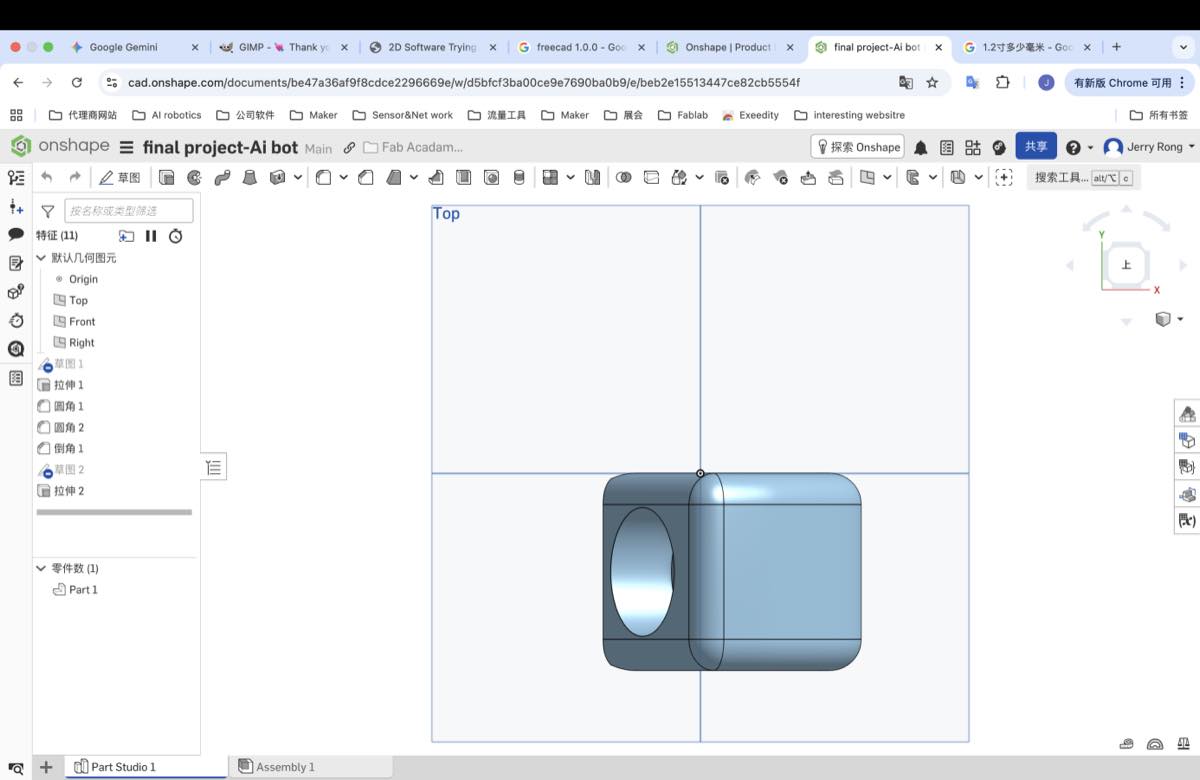Image resolution: width=1200 pixels, height=780 pixels.
Task: Select the Replace face tool
Action: [x=836, y=178]
